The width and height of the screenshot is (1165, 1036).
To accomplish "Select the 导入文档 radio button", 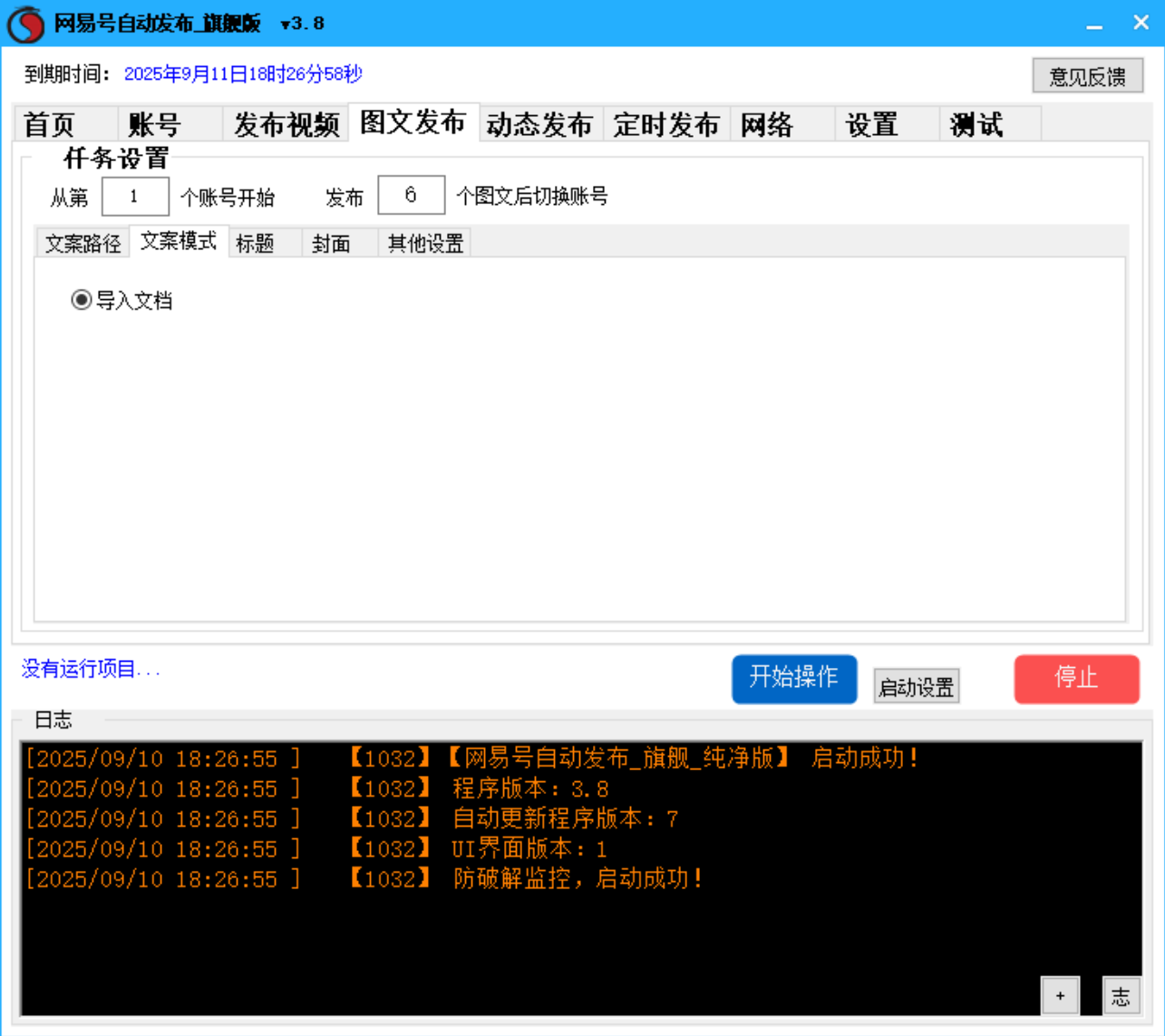I will [x=80, y=300].
